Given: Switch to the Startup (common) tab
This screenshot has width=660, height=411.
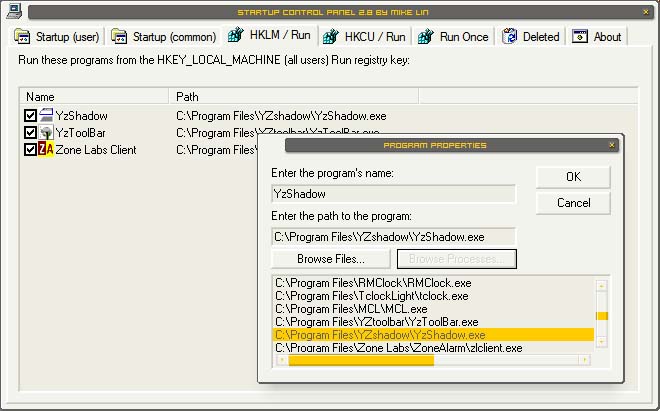Looking at the screenshot, I should click(163, 37).
